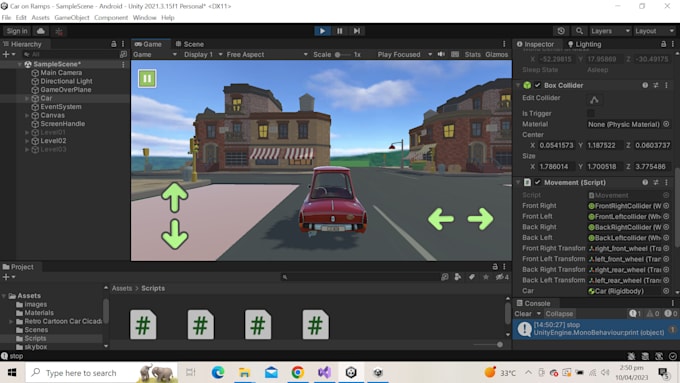The width and height of the screenshot is (680, 383).
Task: Expand the Car object in Hierarchy
Action: pyautogui.click(x=27, y=98)
